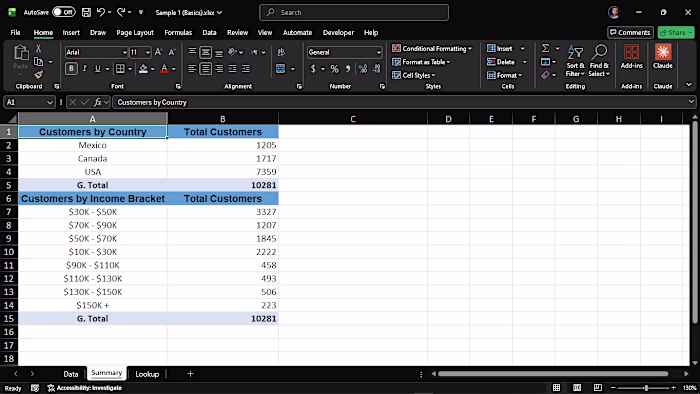The height and width of the screenshot is (394, 700).
Task: Open the Comments button
Action: coord(630,33)
